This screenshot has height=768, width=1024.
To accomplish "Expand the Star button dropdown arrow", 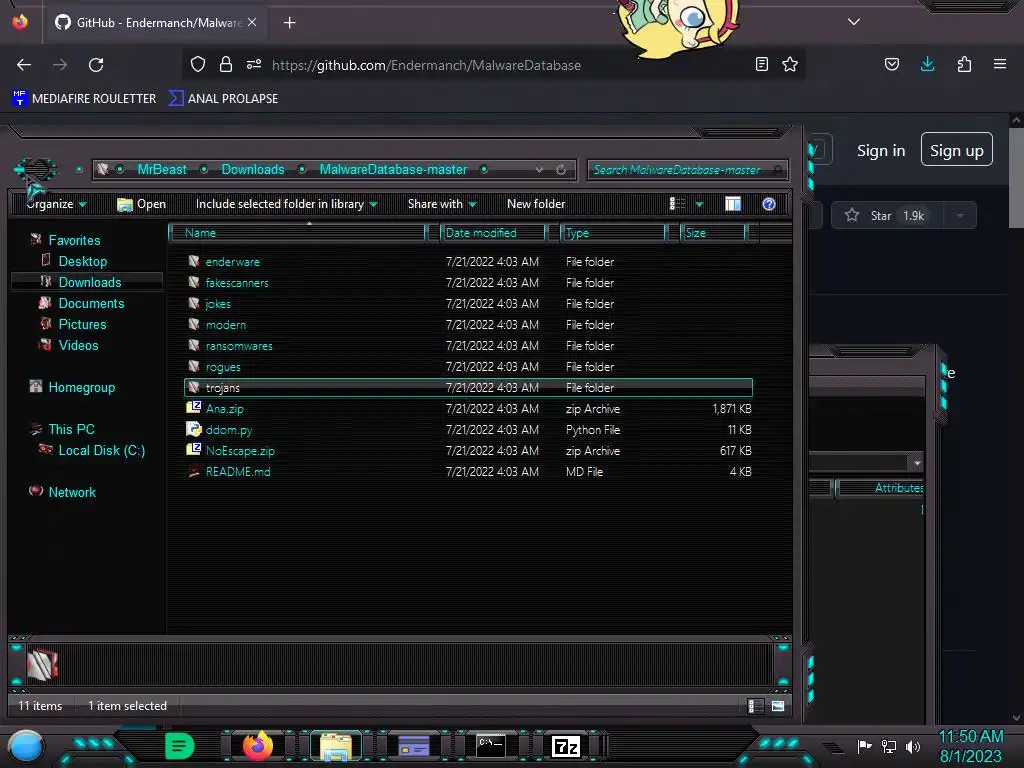I will tap(960, 216).
